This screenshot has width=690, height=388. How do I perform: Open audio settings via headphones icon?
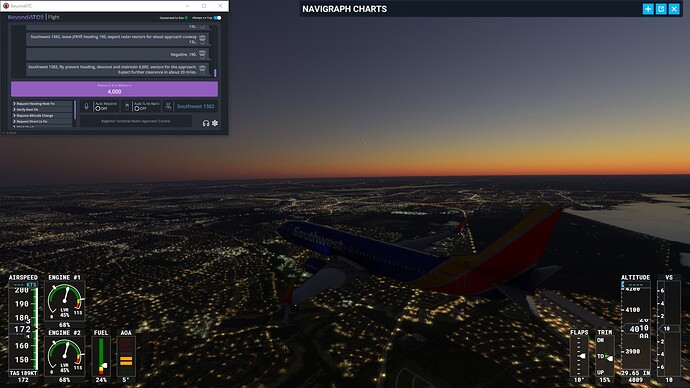coord(206,123)
